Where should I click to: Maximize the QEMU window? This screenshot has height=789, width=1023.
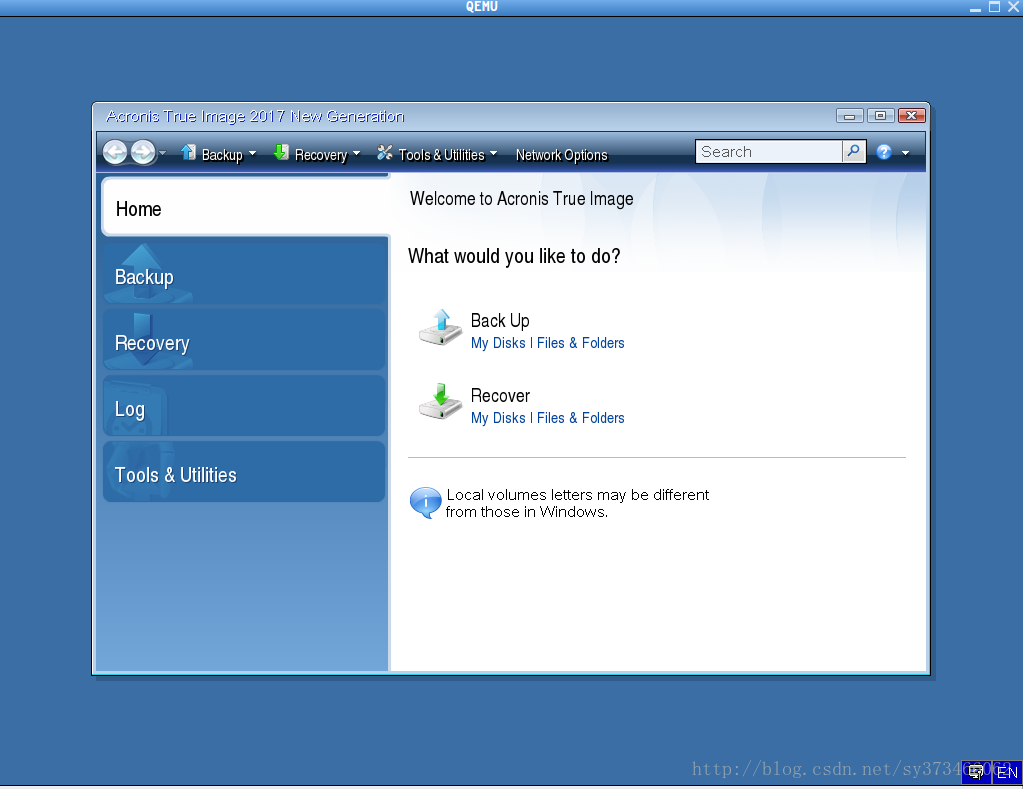point(994,7)
